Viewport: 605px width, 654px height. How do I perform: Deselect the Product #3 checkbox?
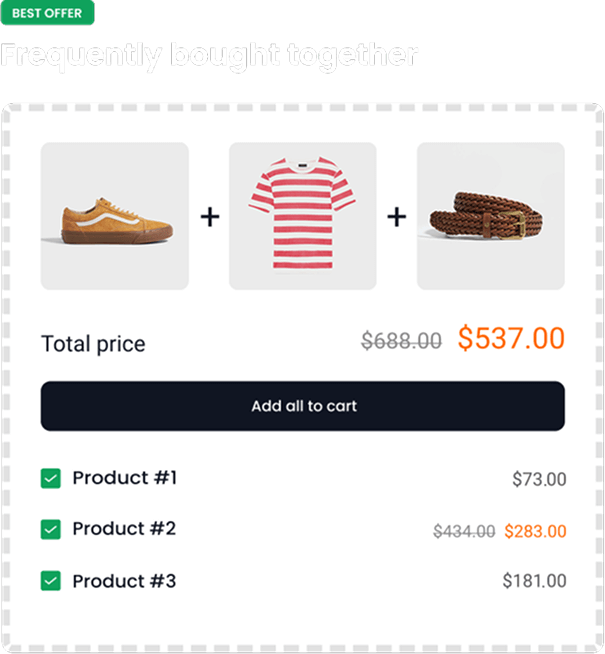[51, 581]
